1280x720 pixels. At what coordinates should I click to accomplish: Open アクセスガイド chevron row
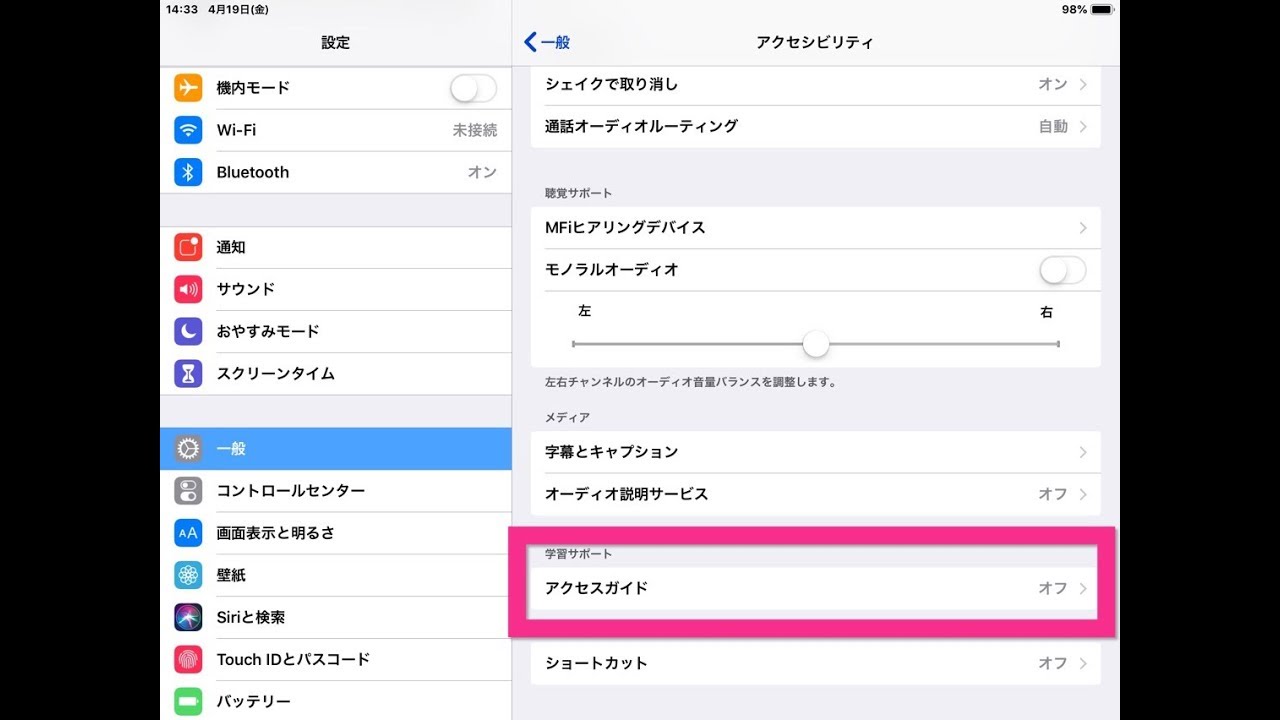1082,588
